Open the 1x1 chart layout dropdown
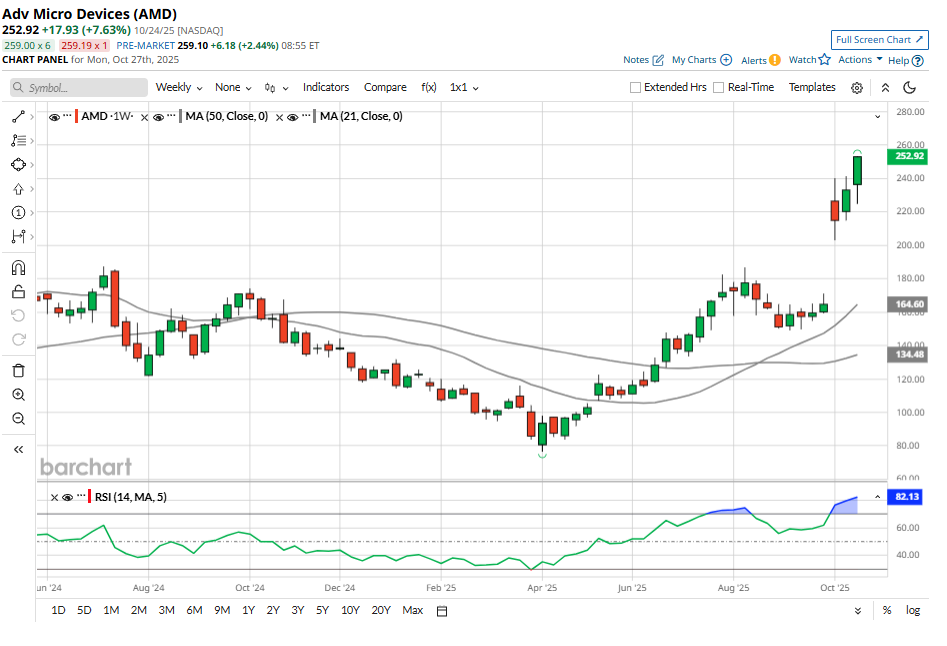Screen dimensions: 947x646 (464, 88)
